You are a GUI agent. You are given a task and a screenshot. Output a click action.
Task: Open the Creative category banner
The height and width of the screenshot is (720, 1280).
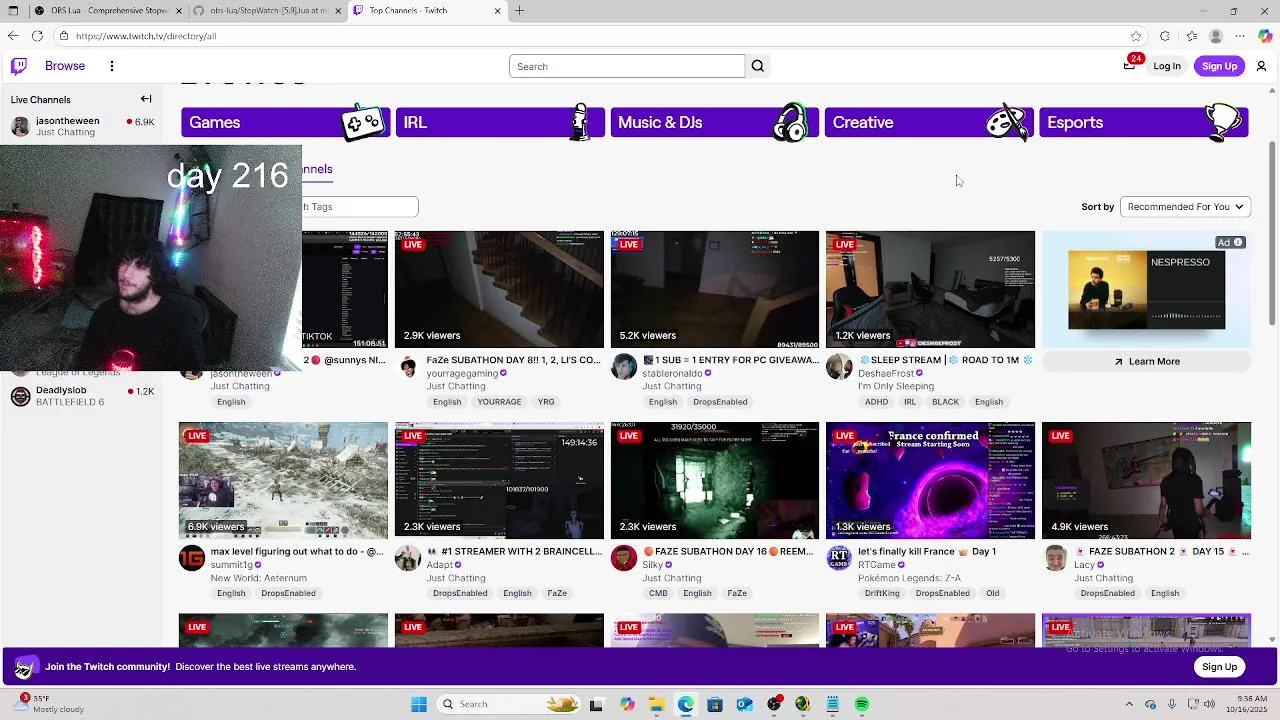929,122
